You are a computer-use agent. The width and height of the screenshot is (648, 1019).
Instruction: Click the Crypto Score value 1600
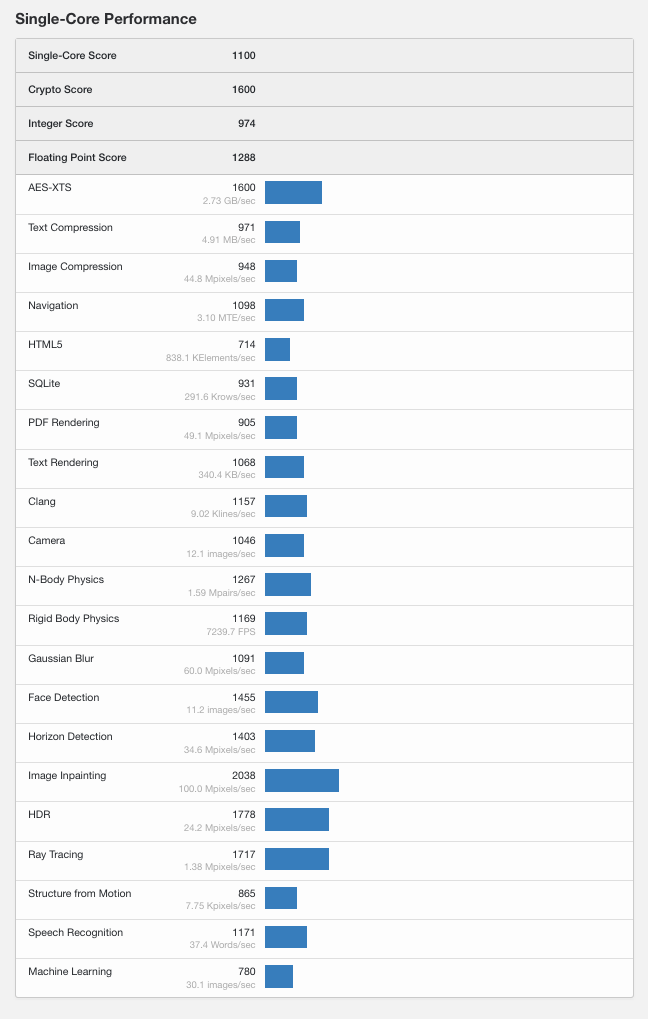[243, 90]
